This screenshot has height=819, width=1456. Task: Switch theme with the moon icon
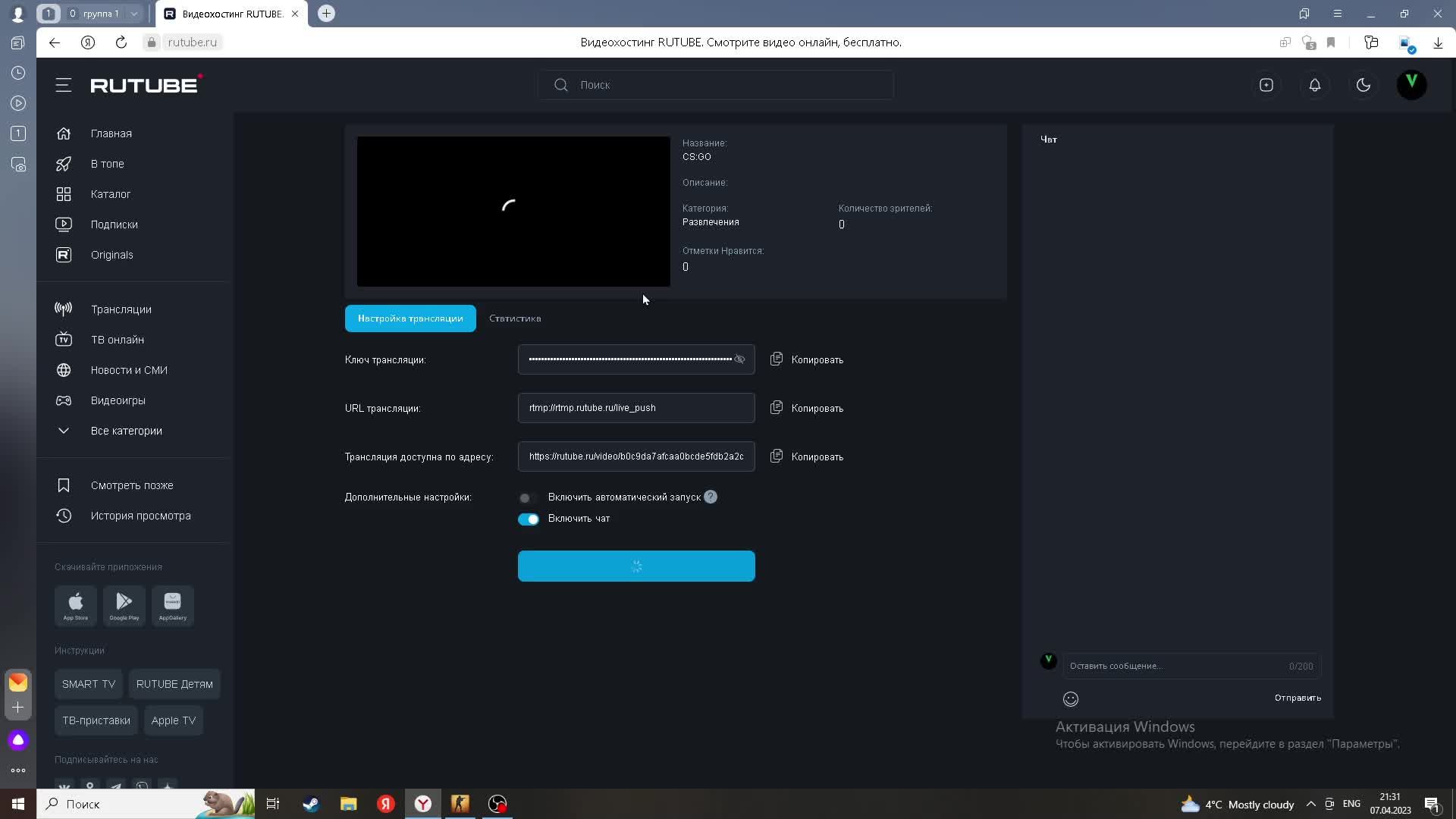click(1363, 85)
